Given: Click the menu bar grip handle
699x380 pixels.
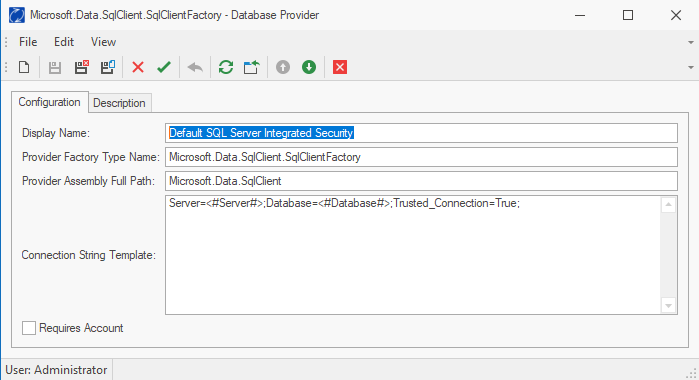Looking at the screenshot, I should pyautogui.click(x=6, y=42).
